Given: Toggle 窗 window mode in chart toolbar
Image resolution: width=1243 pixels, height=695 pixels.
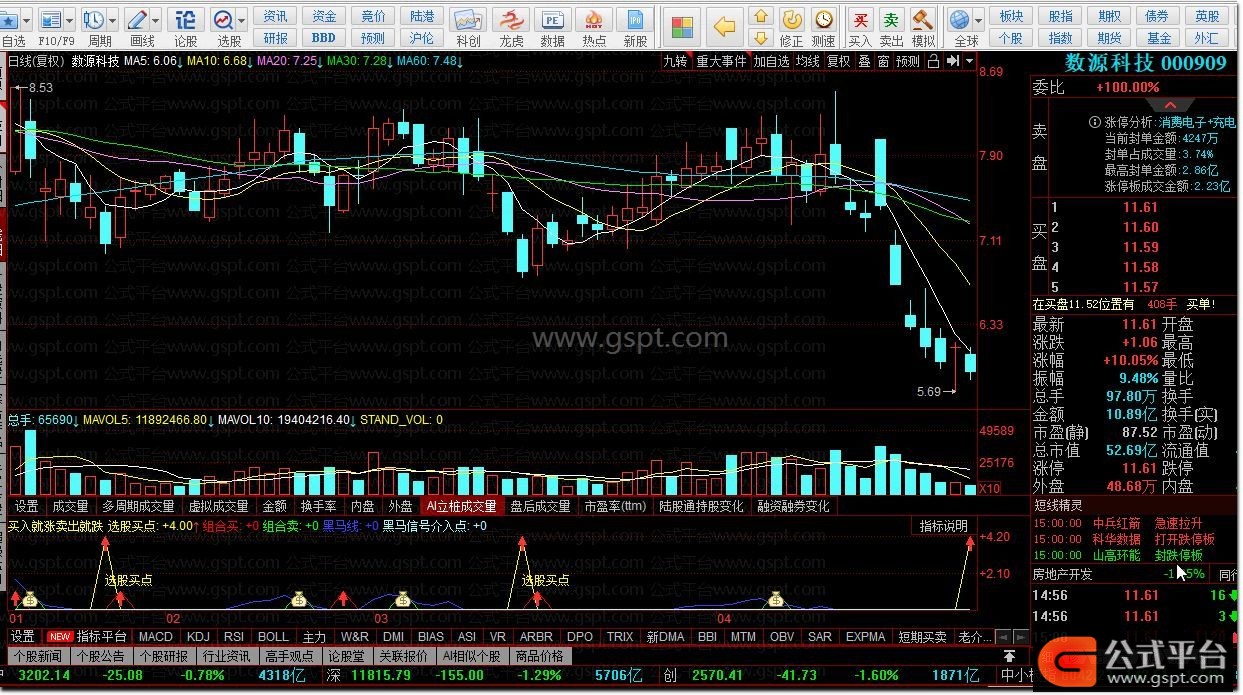Looking at the screenshot, I should [883, 61].
